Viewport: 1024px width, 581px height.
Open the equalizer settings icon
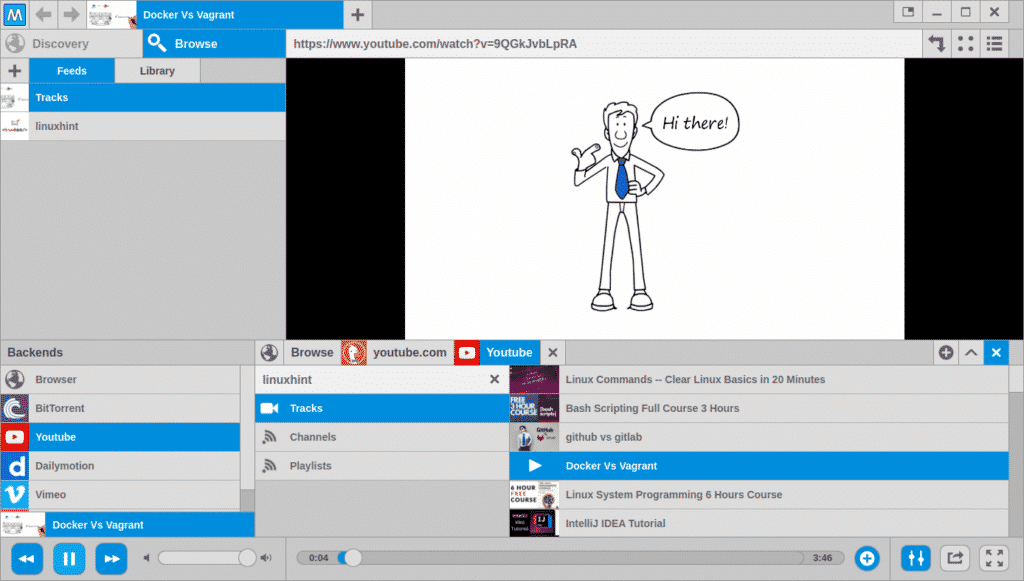(x=916, y=558)
